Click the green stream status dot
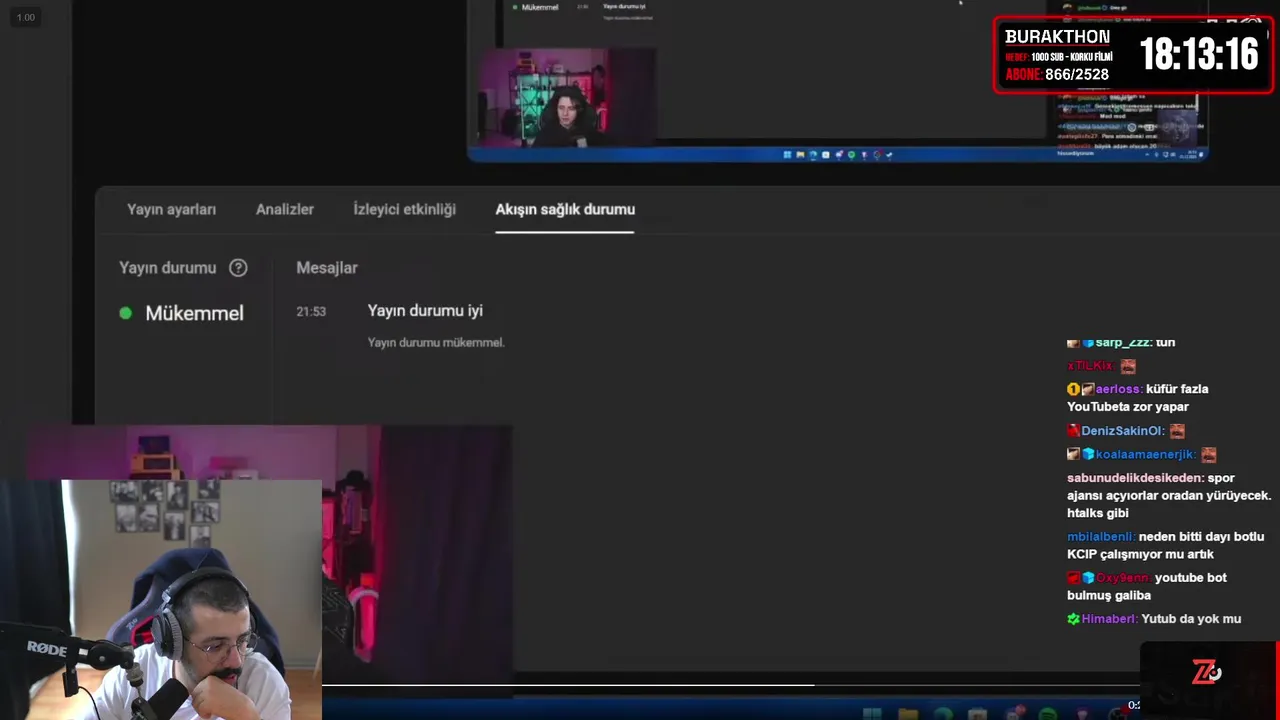Screen dimensions: 1280x720 click(x=125, y=313)
